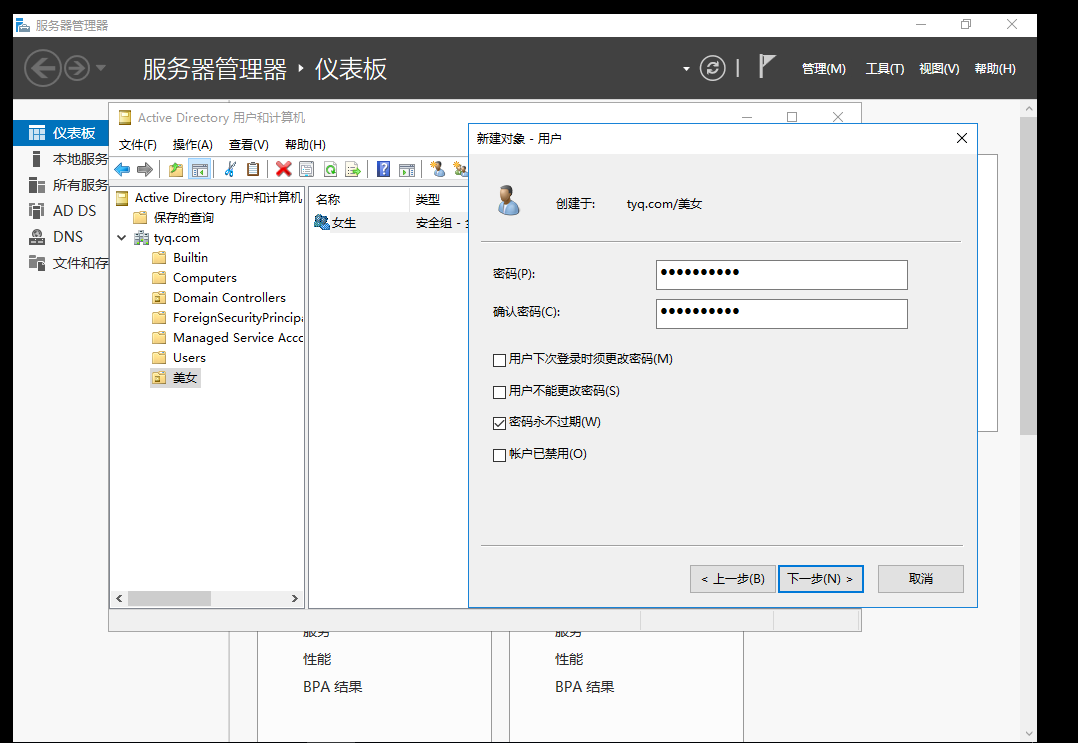Open 查看(V) menu
The image size is (1078, 743).
(x=248, y=144)
